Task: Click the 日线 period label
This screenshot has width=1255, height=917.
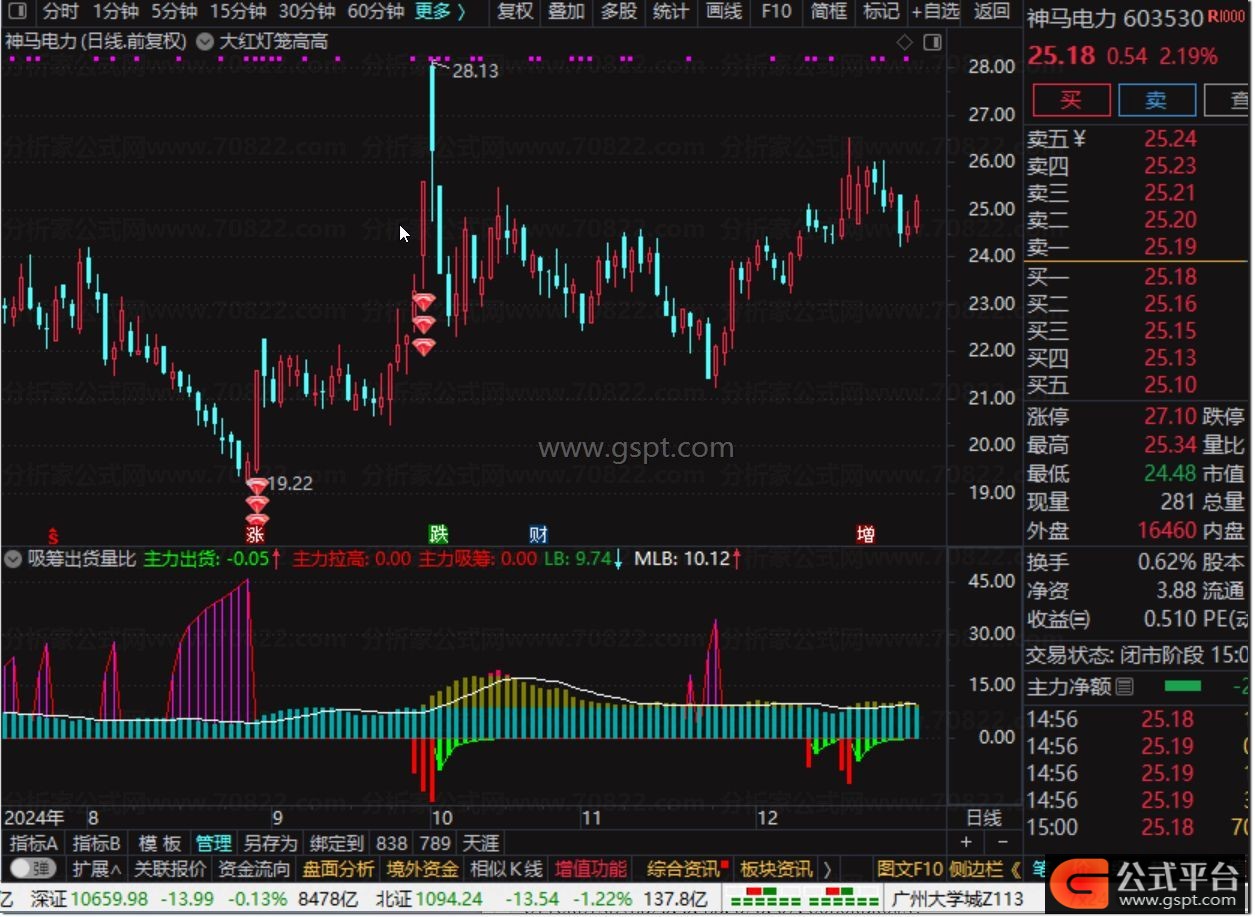Action: pos(985,818)
